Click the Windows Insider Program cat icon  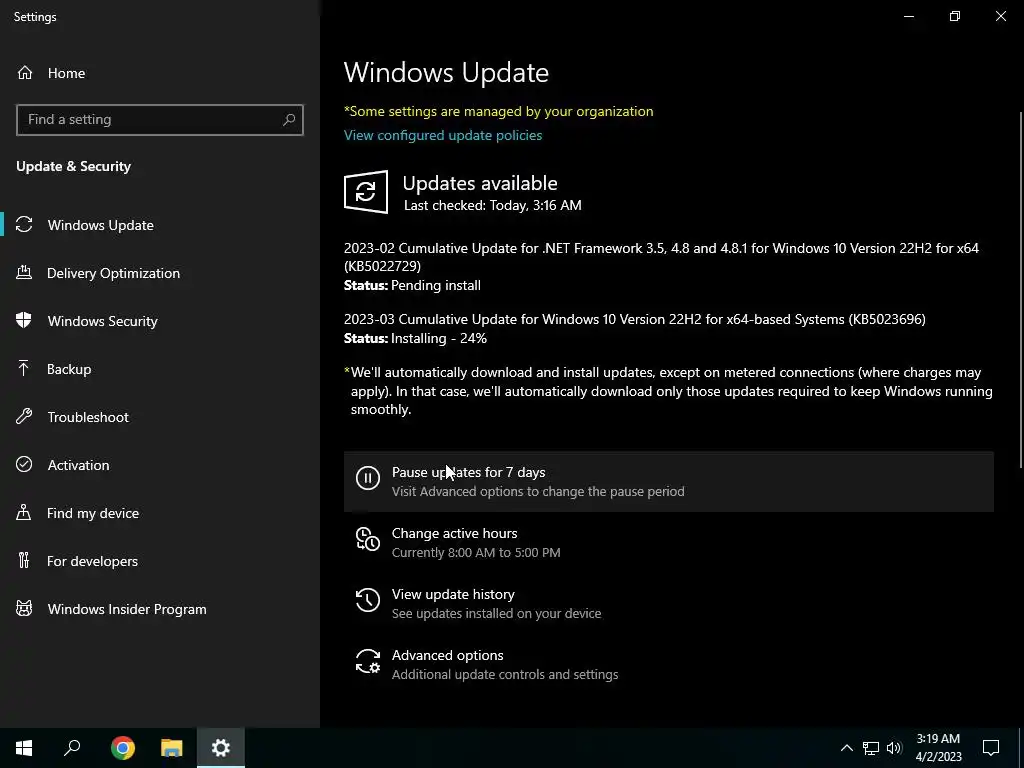point(24,609)
